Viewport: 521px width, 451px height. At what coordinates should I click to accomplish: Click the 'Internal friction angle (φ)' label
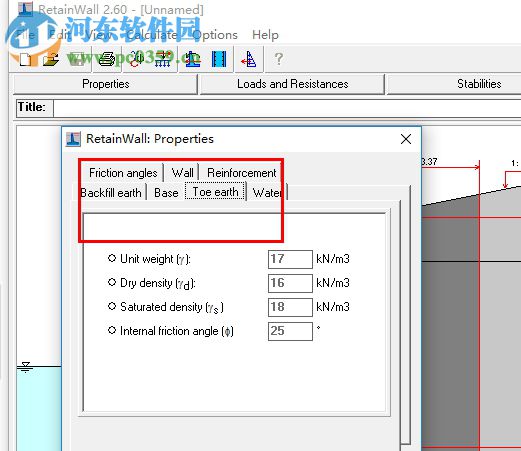click(x=177, y=331)
